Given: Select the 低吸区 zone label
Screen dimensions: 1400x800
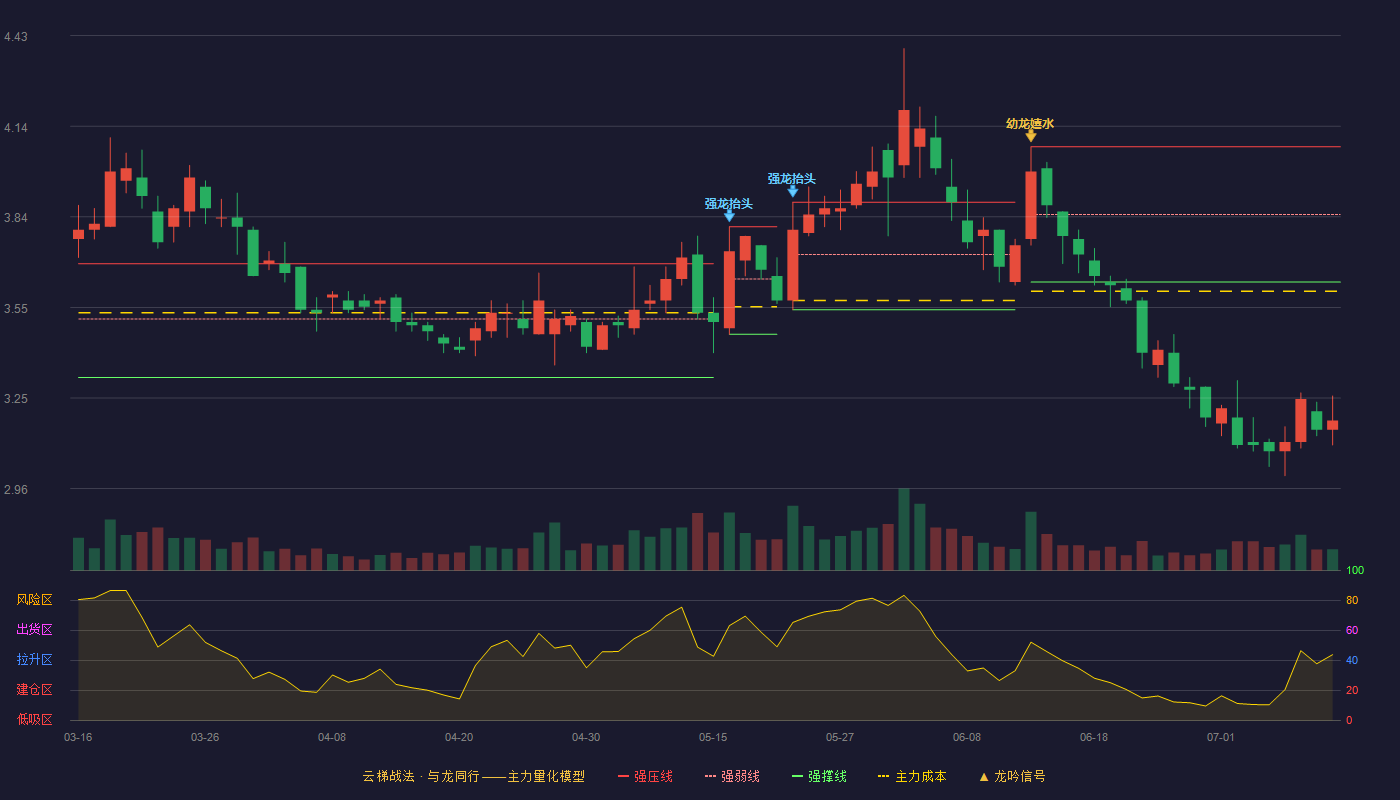Looking at the screenshot, I should (x=34, y=719).
